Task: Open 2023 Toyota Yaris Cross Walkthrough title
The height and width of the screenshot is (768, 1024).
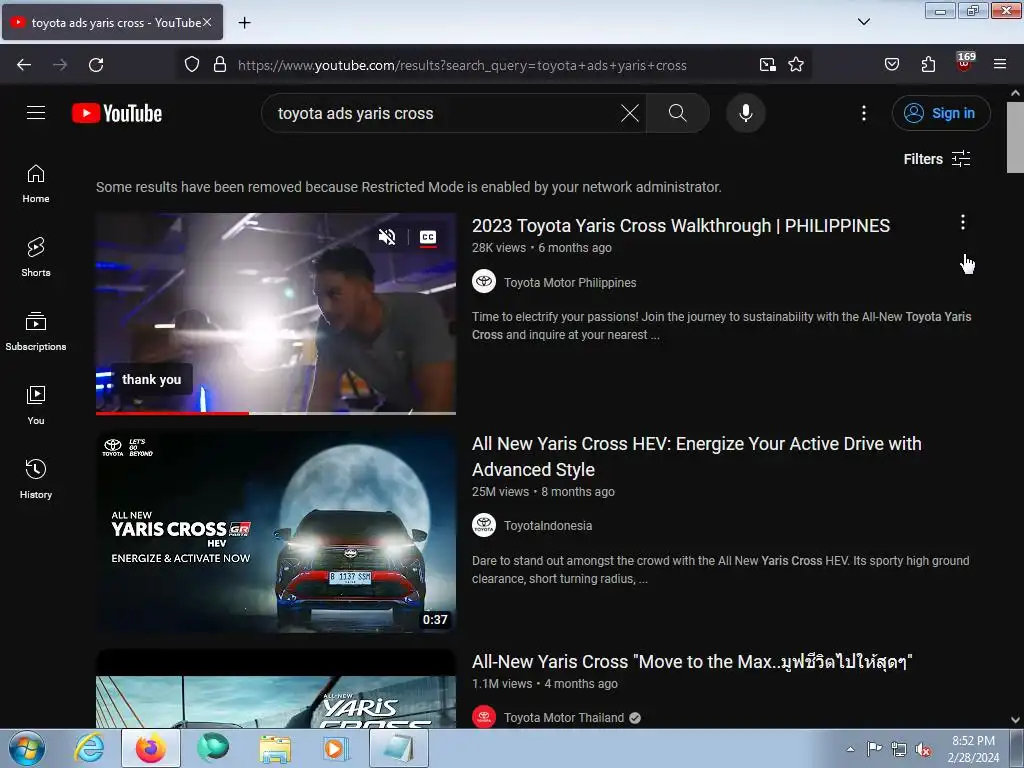Action: point(680,226)
